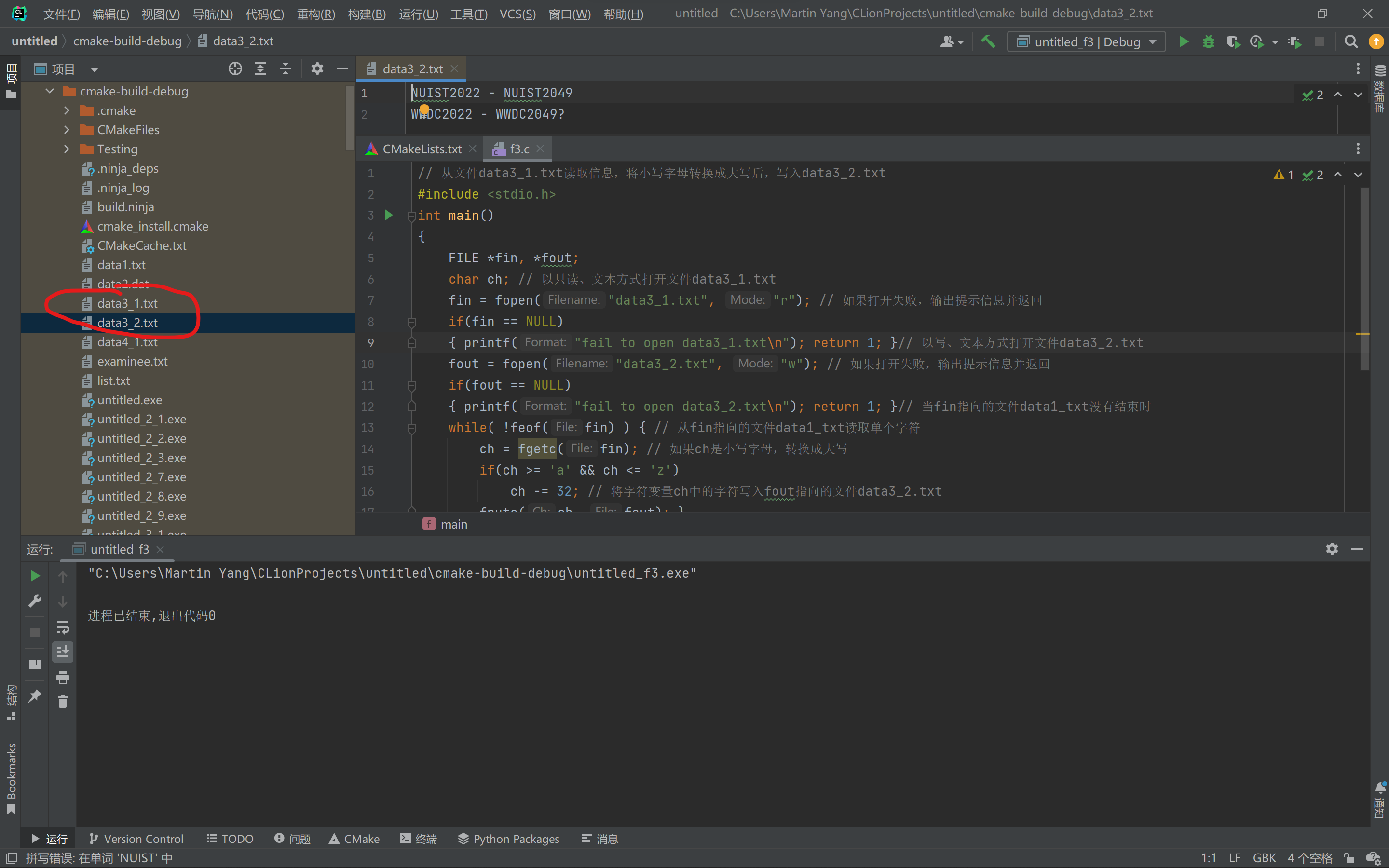Toggle soft-wrap in run console
The image size is (1389, 868).
(63, 627)
